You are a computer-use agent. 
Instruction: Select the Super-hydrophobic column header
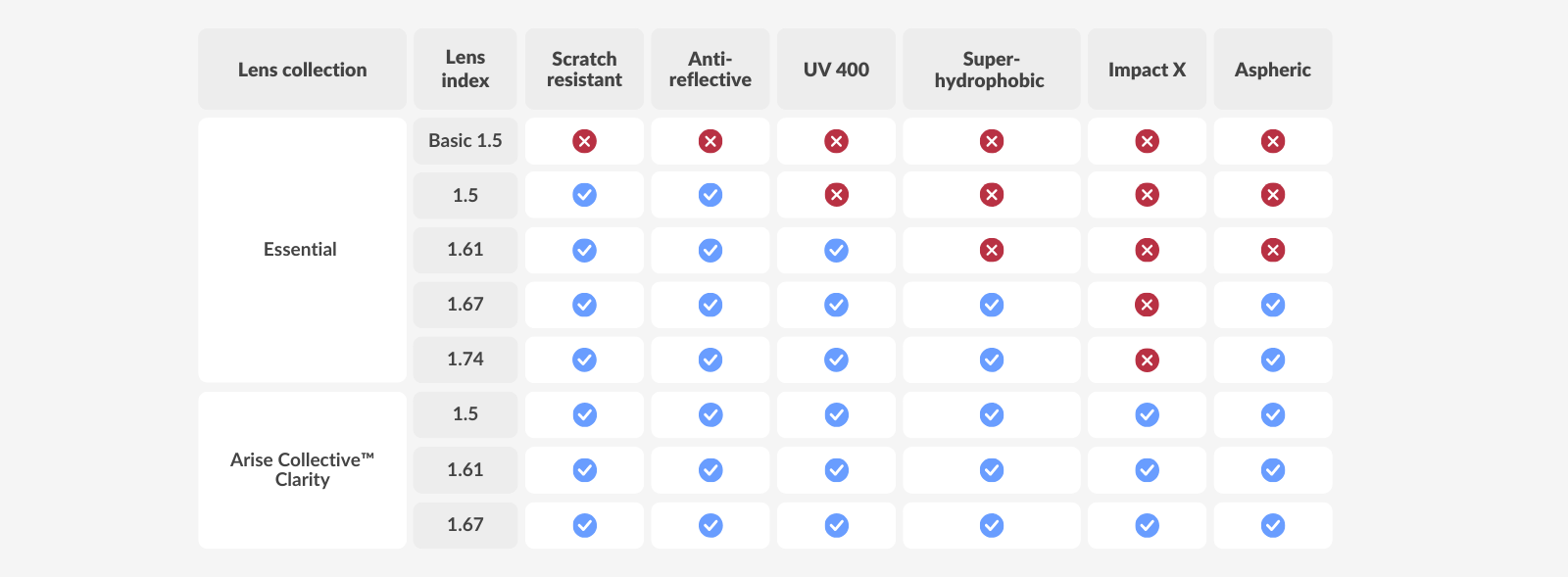click(991, 69)
